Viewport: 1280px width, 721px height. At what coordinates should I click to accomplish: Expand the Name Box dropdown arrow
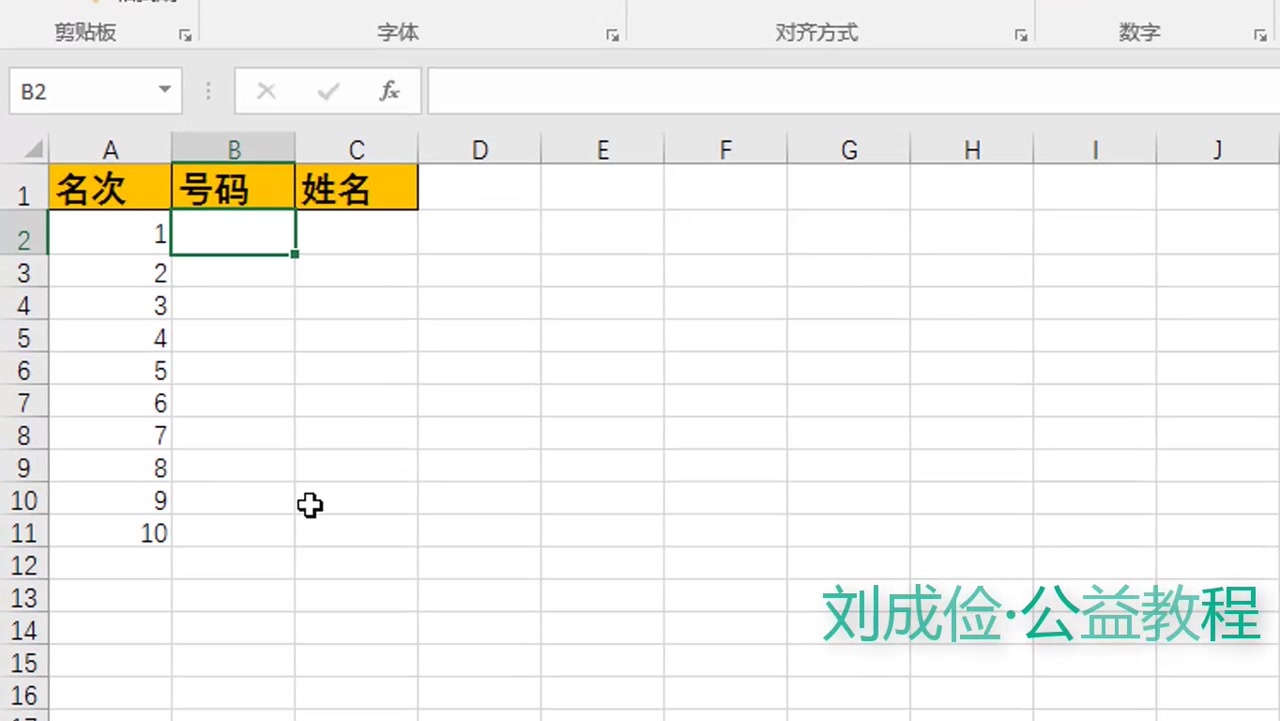pos(164,91)
